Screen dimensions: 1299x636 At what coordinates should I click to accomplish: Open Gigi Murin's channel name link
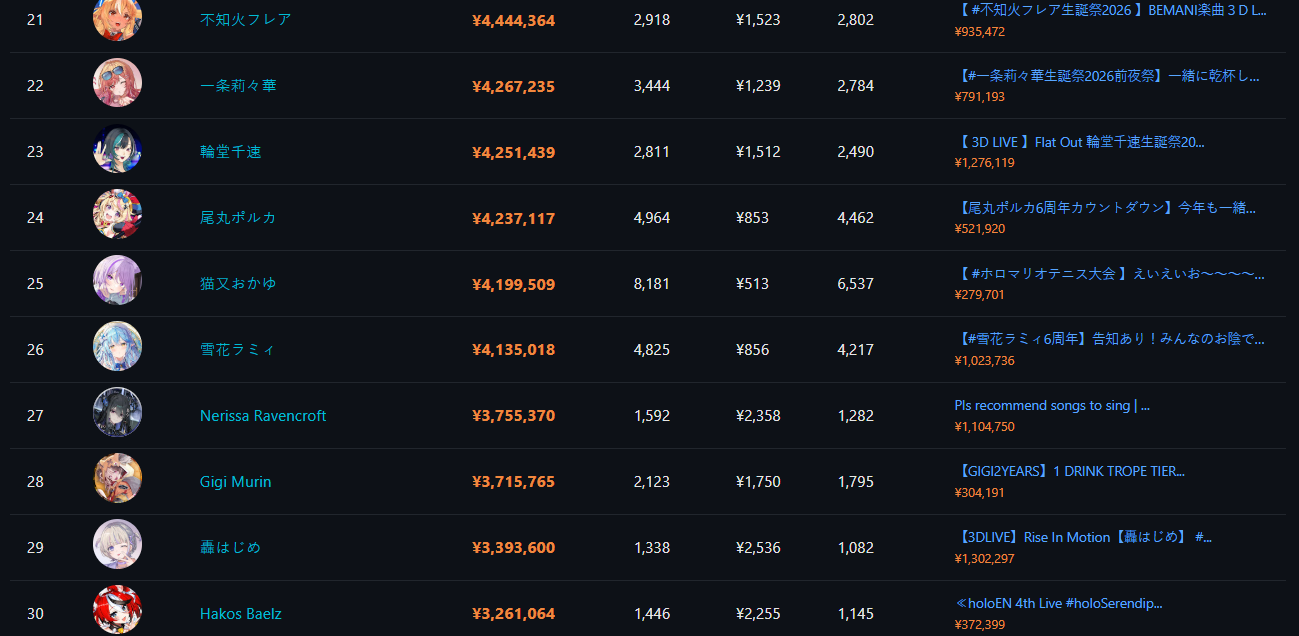tap(236, 482)
